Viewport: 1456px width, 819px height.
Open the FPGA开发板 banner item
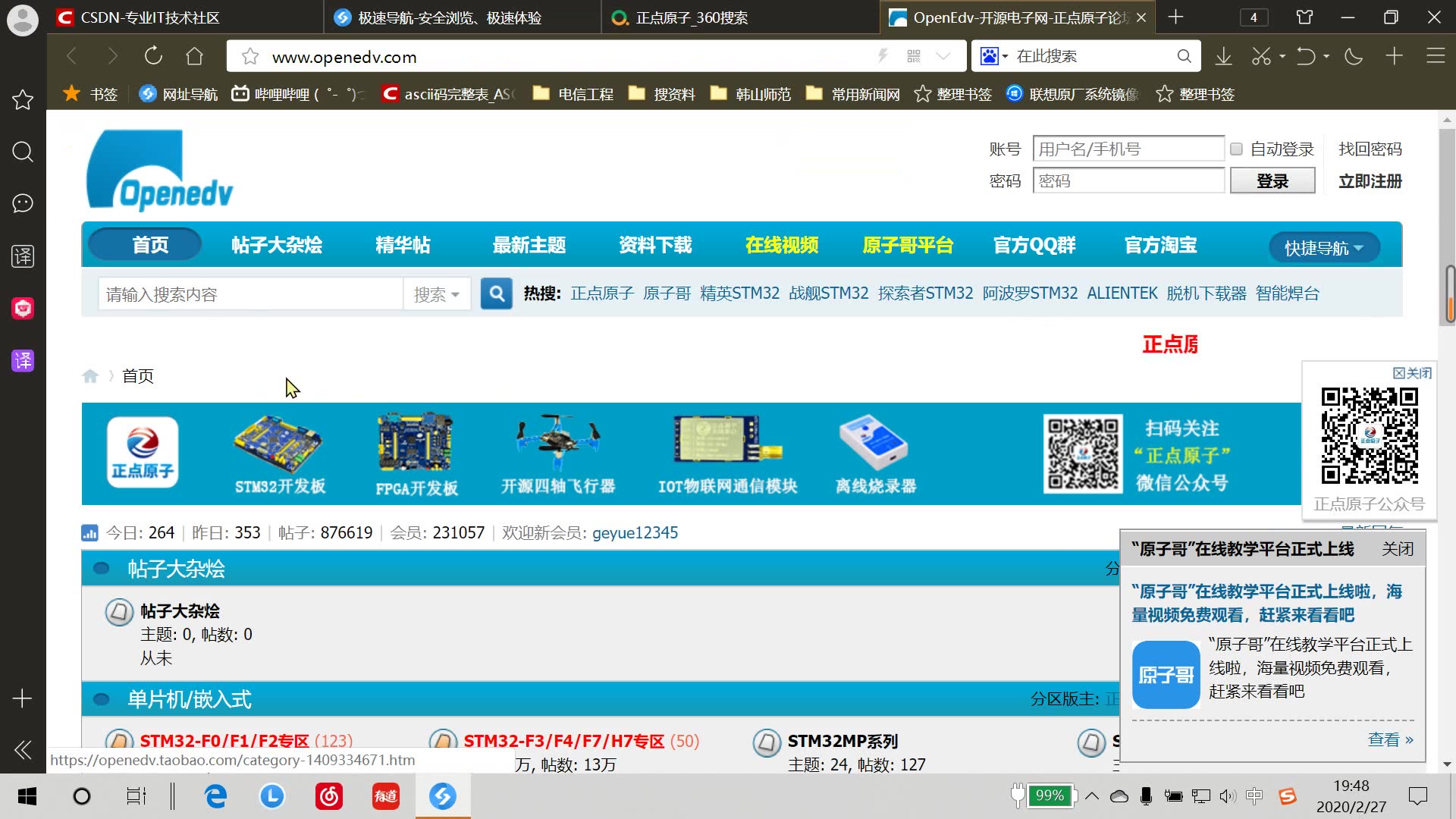(x=416, y=454)
